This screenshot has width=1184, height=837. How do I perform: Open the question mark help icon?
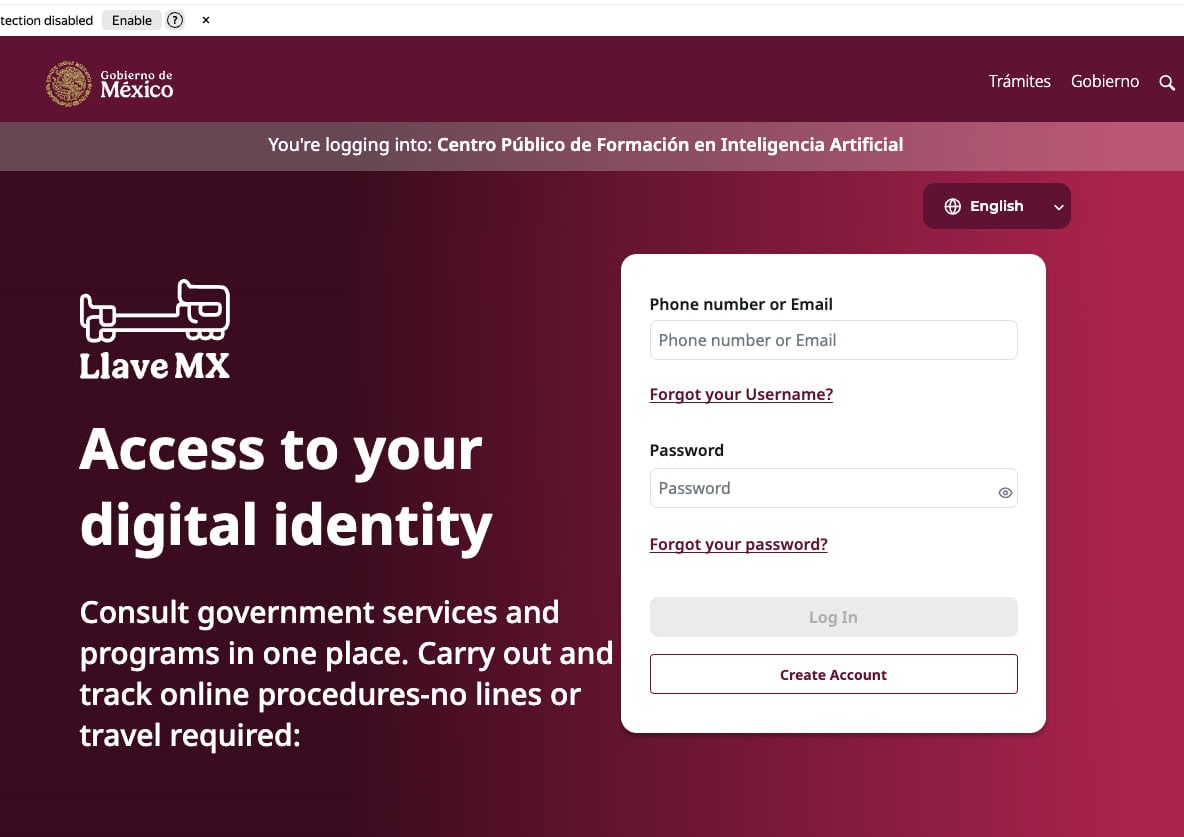175,20
